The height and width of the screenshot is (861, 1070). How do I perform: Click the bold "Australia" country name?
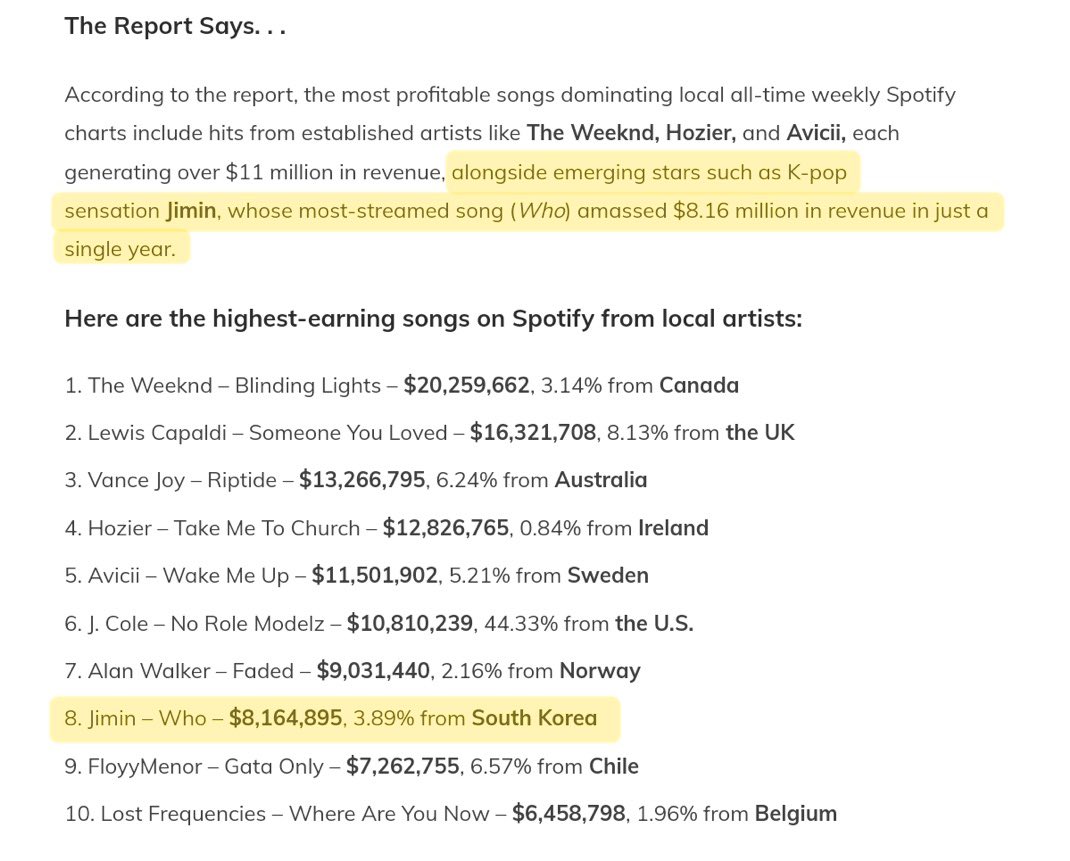click(x=600, y=480)
